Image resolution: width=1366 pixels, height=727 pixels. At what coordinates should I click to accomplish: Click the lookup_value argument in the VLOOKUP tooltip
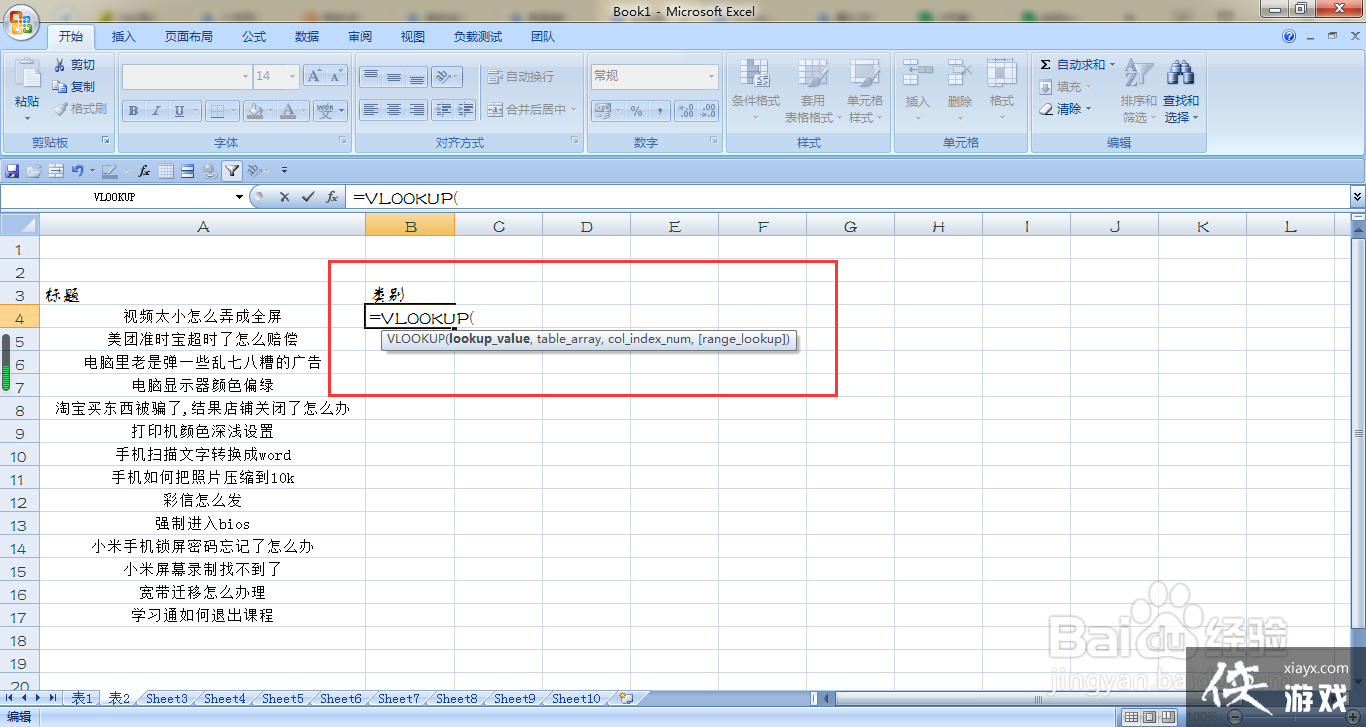pos(490,340)
